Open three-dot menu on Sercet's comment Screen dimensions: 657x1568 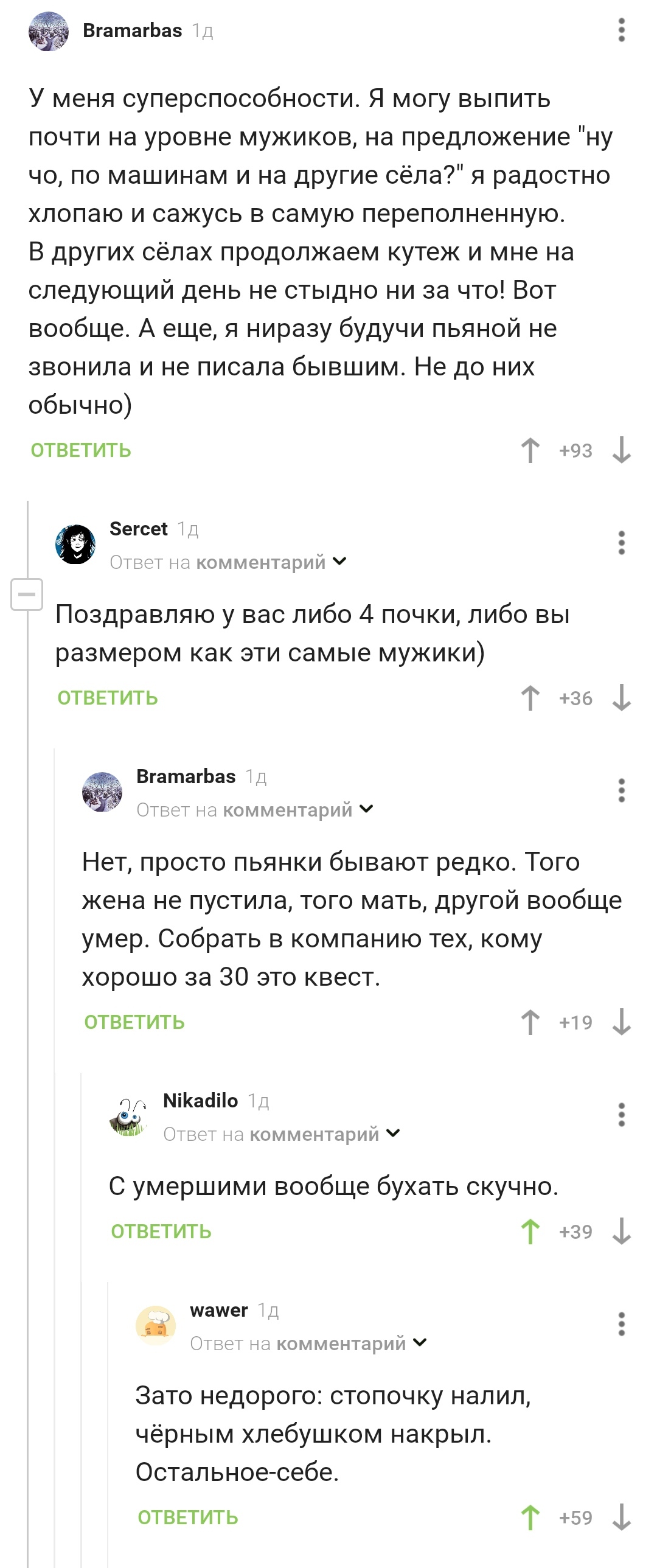point(621,542)
